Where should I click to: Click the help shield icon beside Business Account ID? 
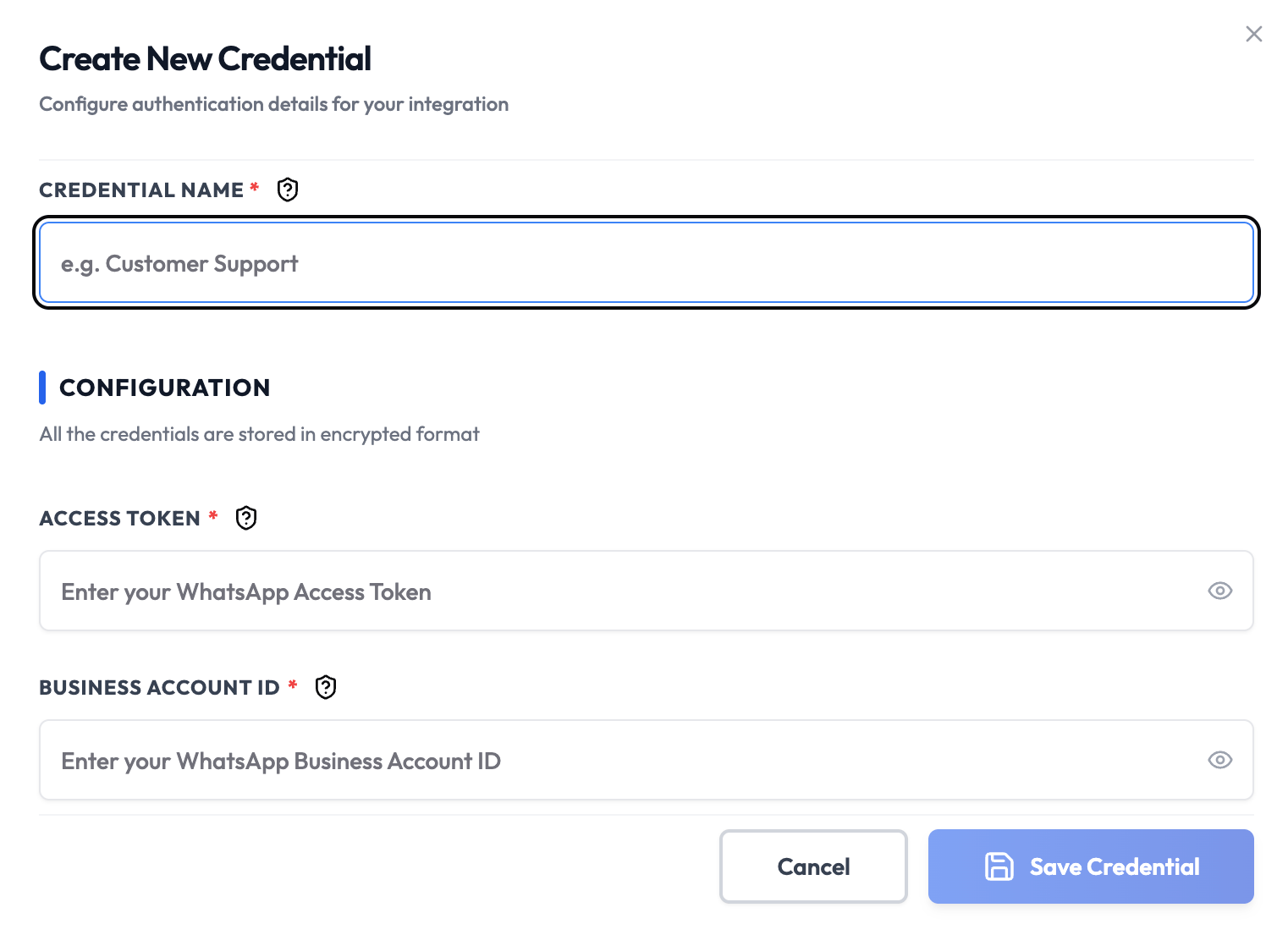tap(326, 687)
